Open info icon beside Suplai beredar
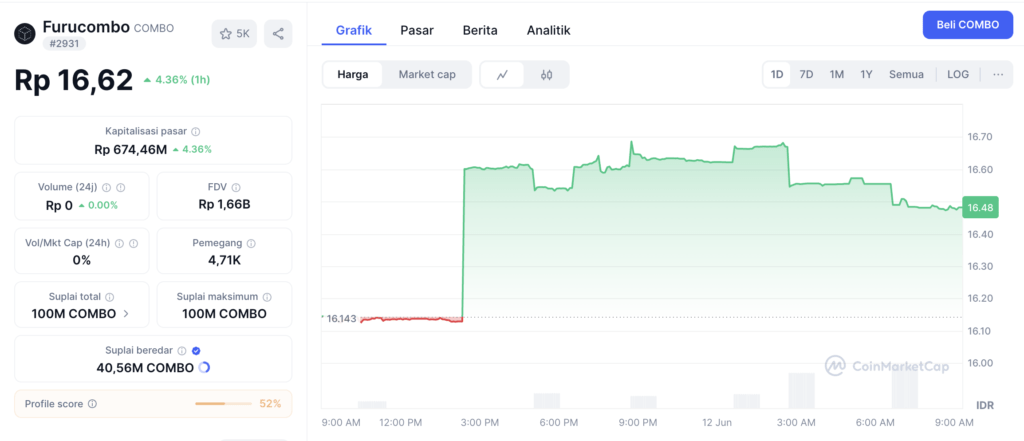Image resolution: width=1024 pixels, height=441 pixels. coord(182,351)
